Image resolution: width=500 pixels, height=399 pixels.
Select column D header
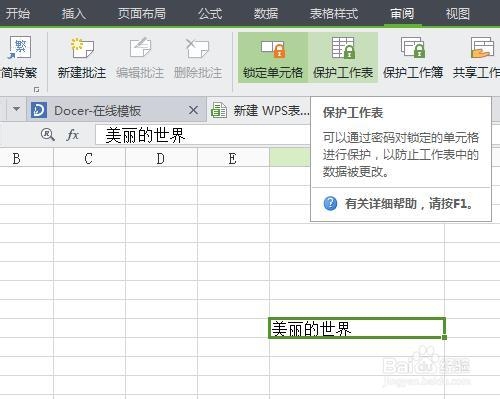pyautogui.click(x=161, y=159)
